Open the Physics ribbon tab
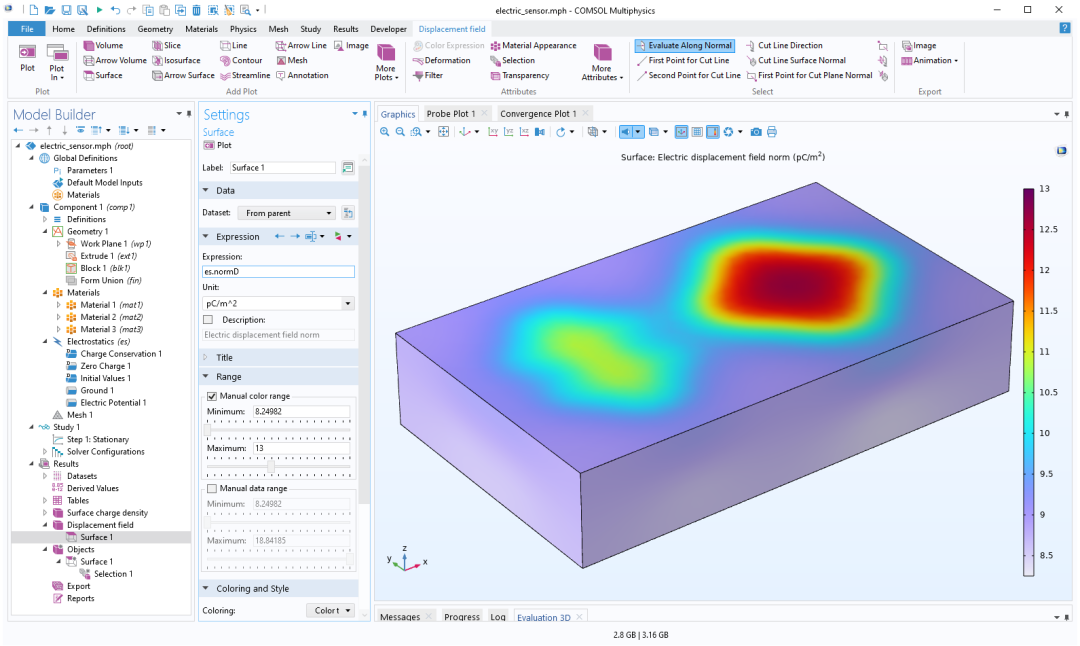1080x646 pixels. coord(243,29)
